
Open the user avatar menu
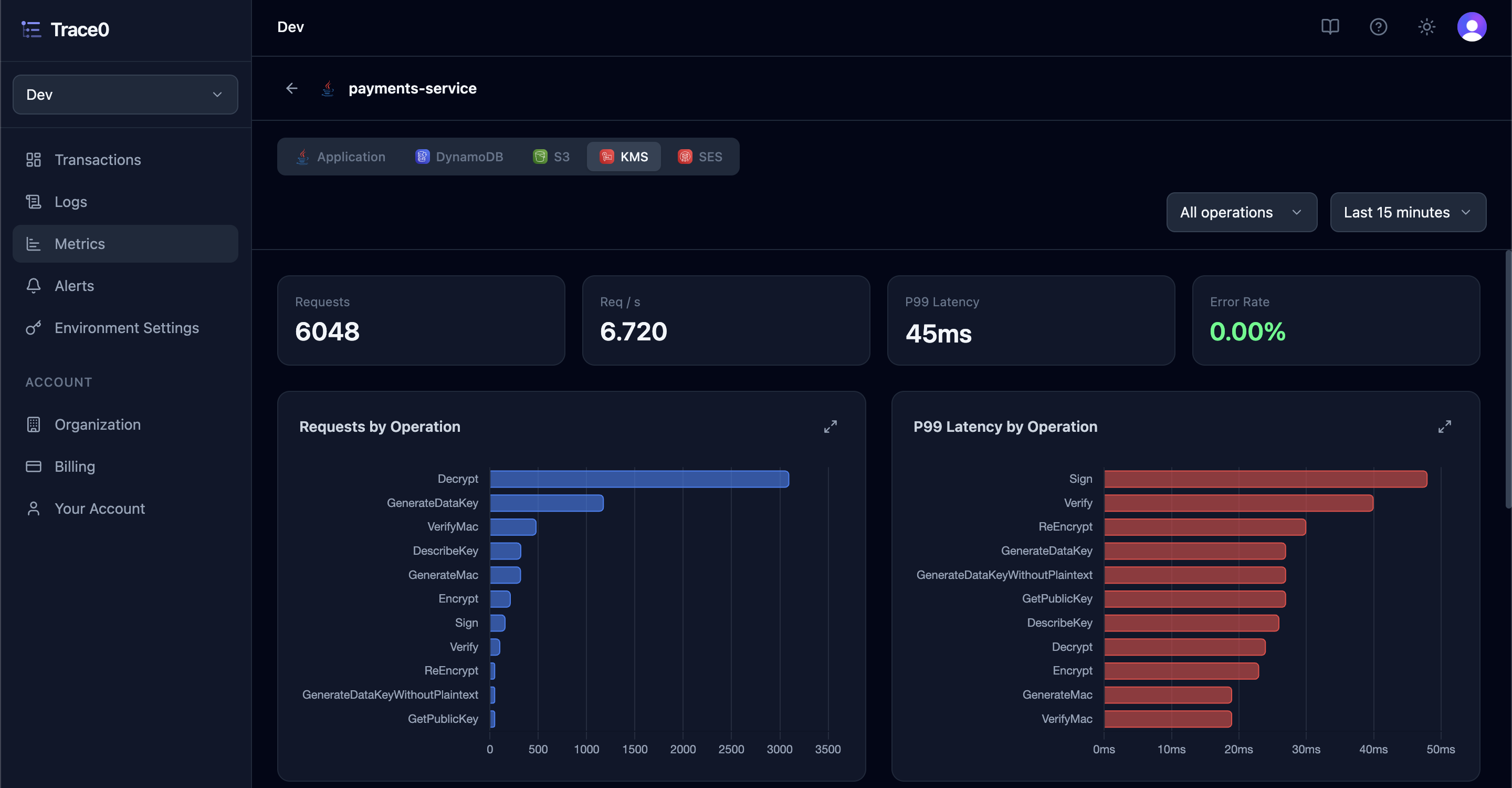click(1472, 27)
